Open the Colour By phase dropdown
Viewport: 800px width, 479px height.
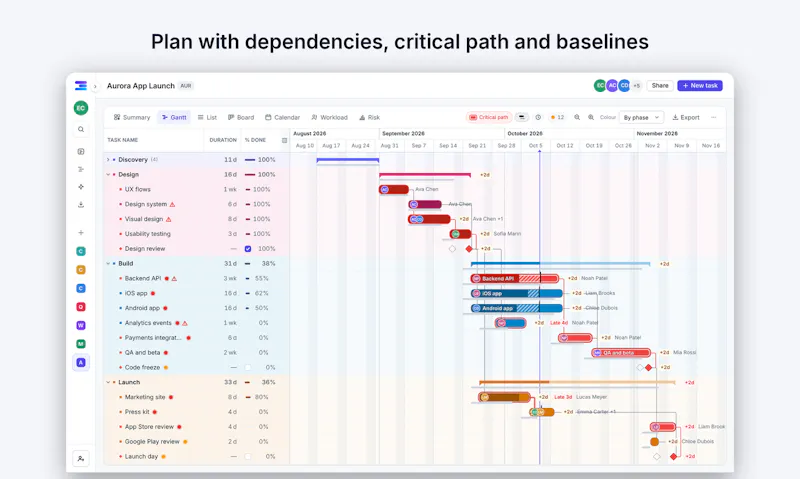pos(641,117)
